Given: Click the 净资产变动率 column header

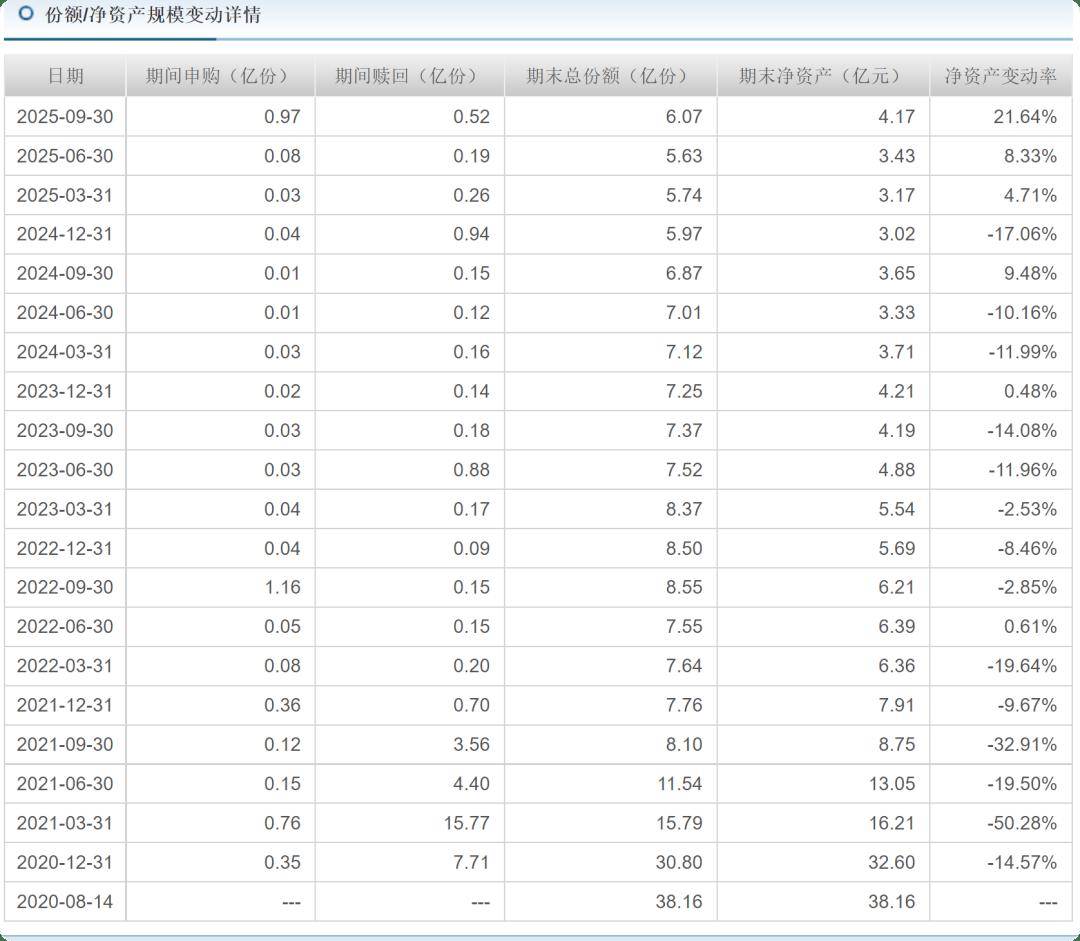Looking at the screenshot, I should [x=1000, y=77].
